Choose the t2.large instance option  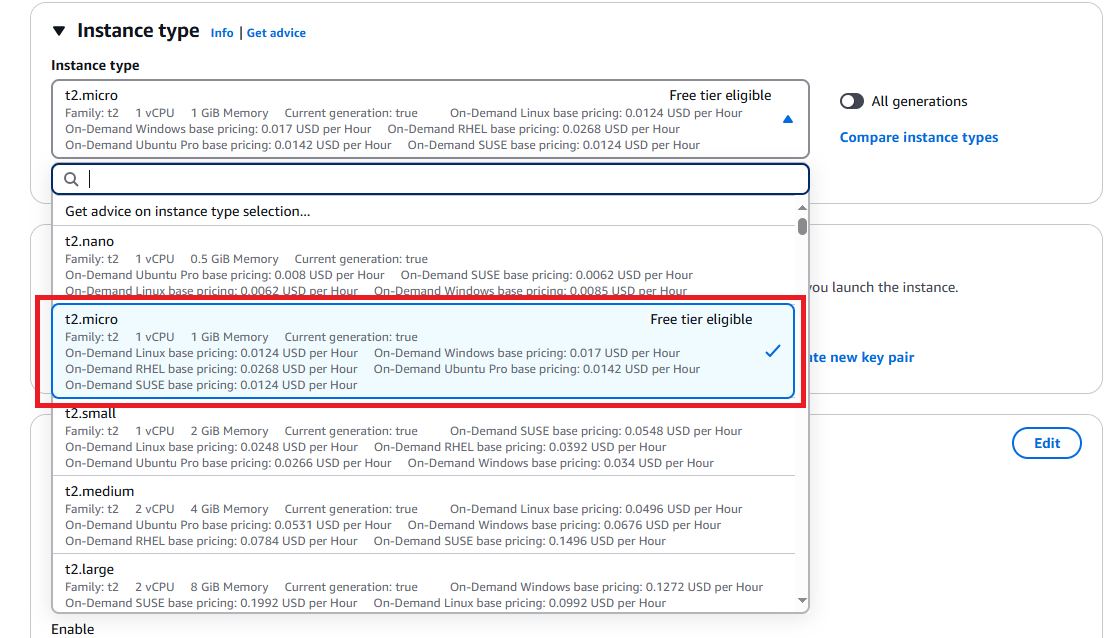[x=424, y=584]
